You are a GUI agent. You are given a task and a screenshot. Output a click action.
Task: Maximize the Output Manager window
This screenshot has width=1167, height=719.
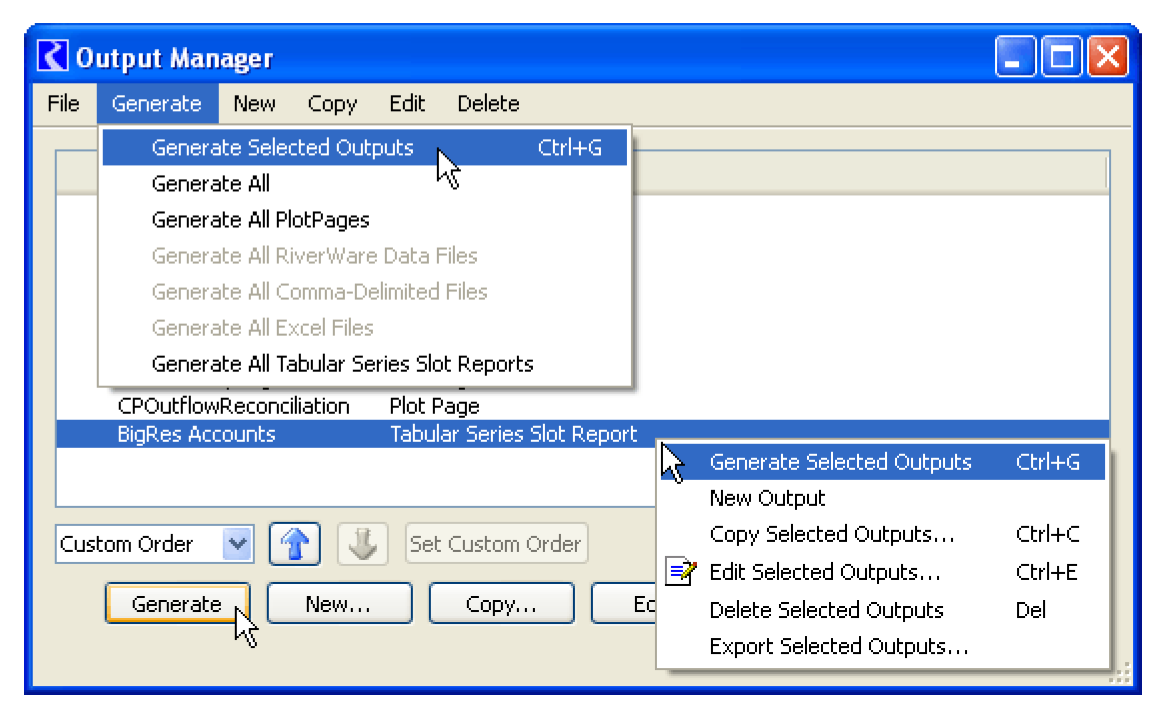tap(1061, 57)
